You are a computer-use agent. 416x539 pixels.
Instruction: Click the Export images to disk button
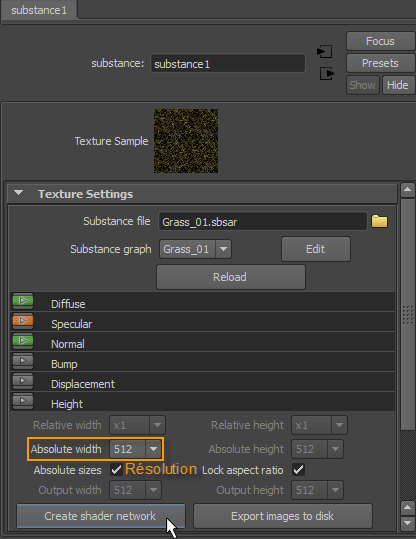point(283,516)
